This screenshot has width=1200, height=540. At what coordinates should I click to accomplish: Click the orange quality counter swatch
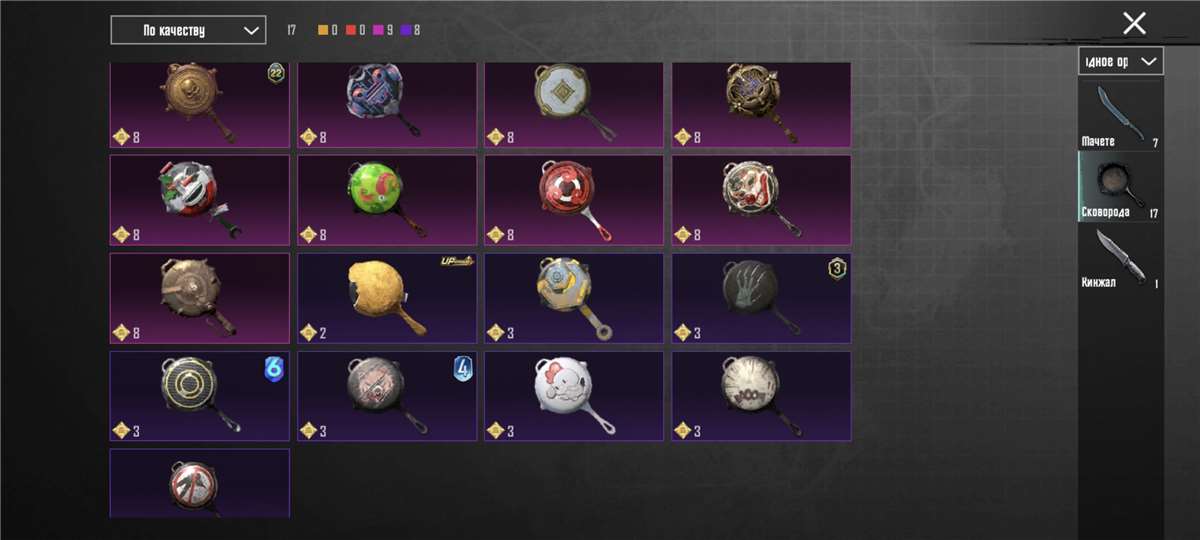tap(323, 30)
